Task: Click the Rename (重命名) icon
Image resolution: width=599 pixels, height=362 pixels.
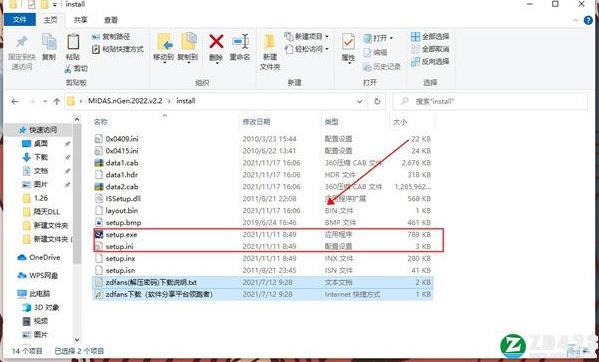Action: pos(241,41)
